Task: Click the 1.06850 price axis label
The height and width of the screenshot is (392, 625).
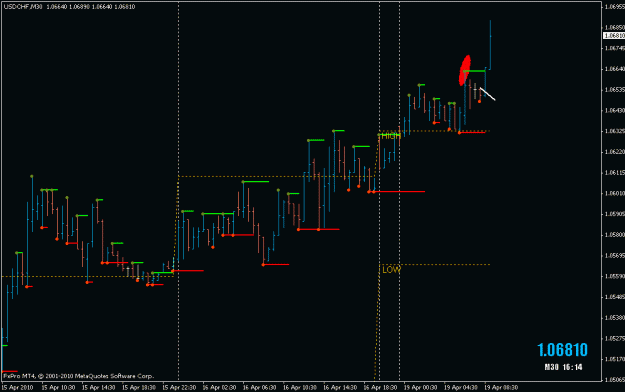Action: click(615, 28)
